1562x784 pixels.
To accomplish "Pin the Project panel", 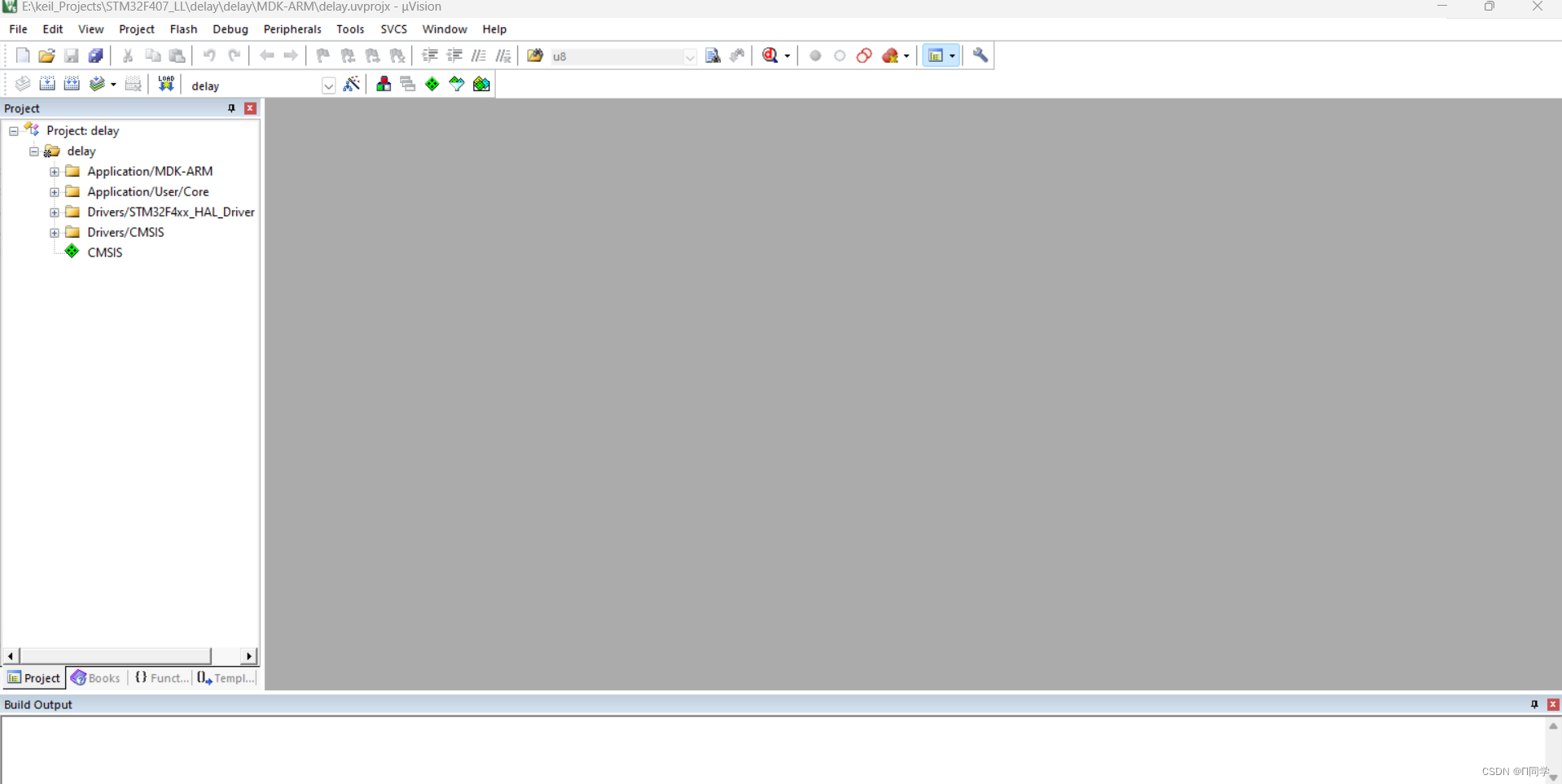I will [231, 108].
